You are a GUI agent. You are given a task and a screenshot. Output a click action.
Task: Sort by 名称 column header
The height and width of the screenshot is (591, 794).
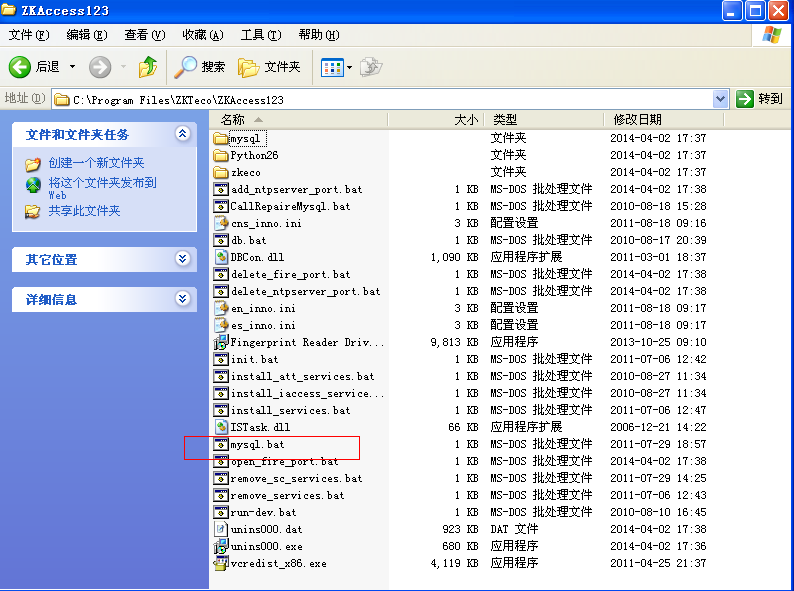(x=299, y=120)
